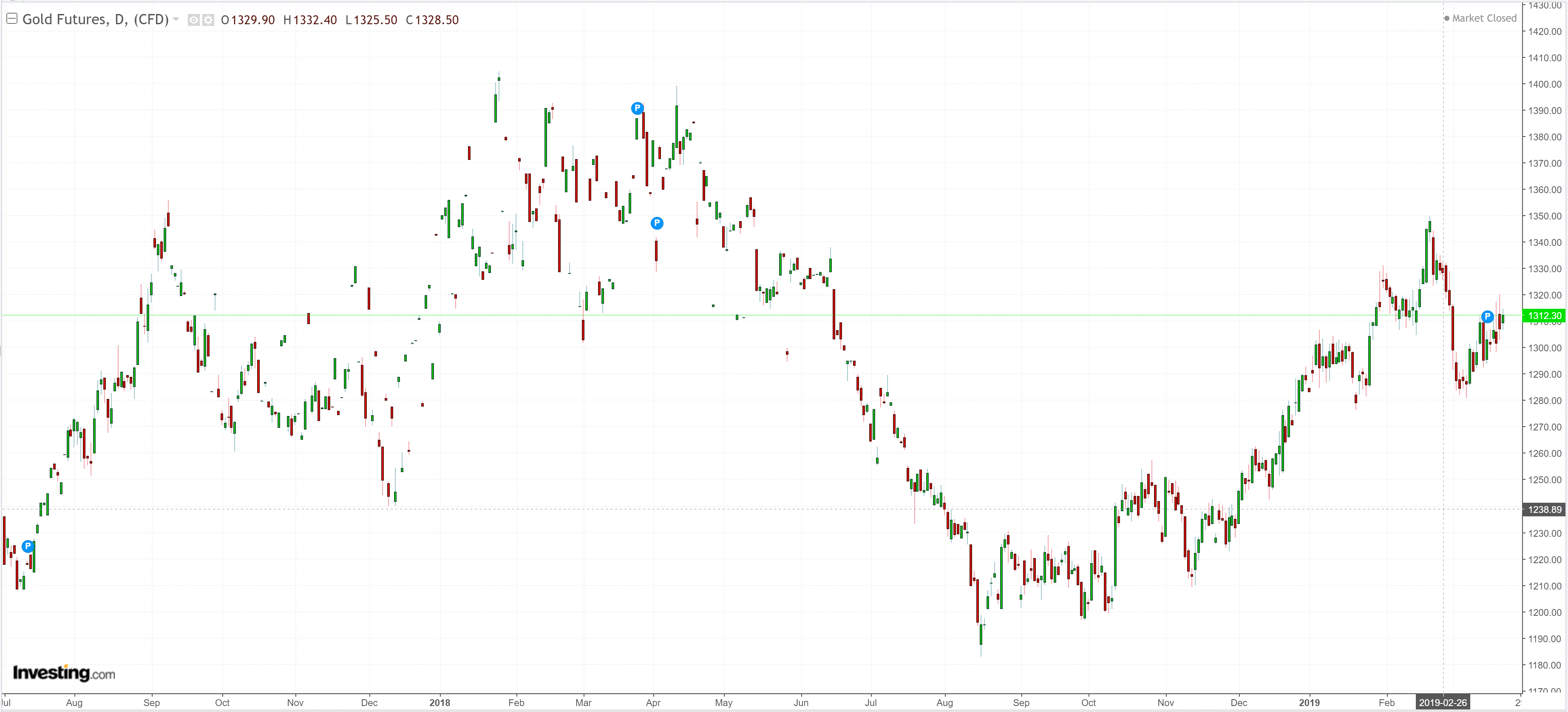Click the 2019 label on the time axis
Image resolution: width=1568 pixels, height=712 pixels.
pos(1309,702)
